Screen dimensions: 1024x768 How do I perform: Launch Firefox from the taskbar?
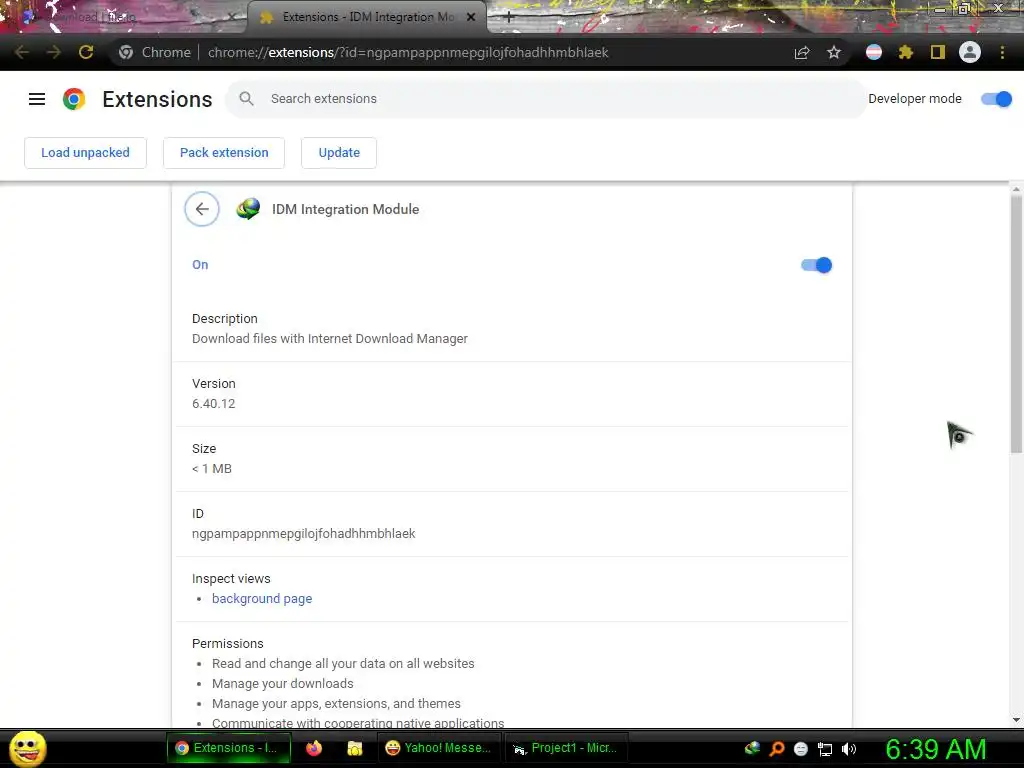click(x=314, y=748)
